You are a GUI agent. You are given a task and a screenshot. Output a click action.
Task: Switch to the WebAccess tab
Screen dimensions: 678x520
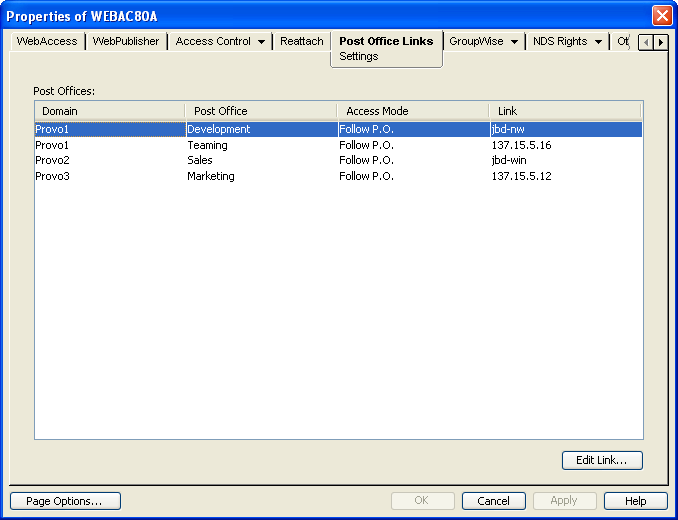47,41
